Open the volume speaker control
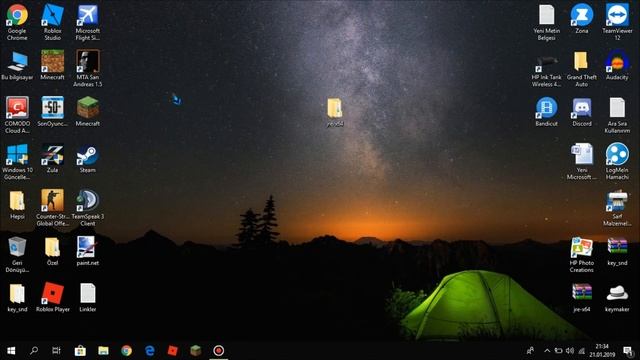 570,351
